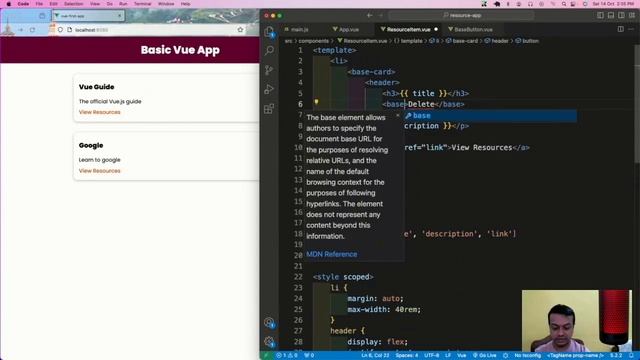
Task: Open the Apple menu
Action: pyautogui.click(x=9, y=4)
